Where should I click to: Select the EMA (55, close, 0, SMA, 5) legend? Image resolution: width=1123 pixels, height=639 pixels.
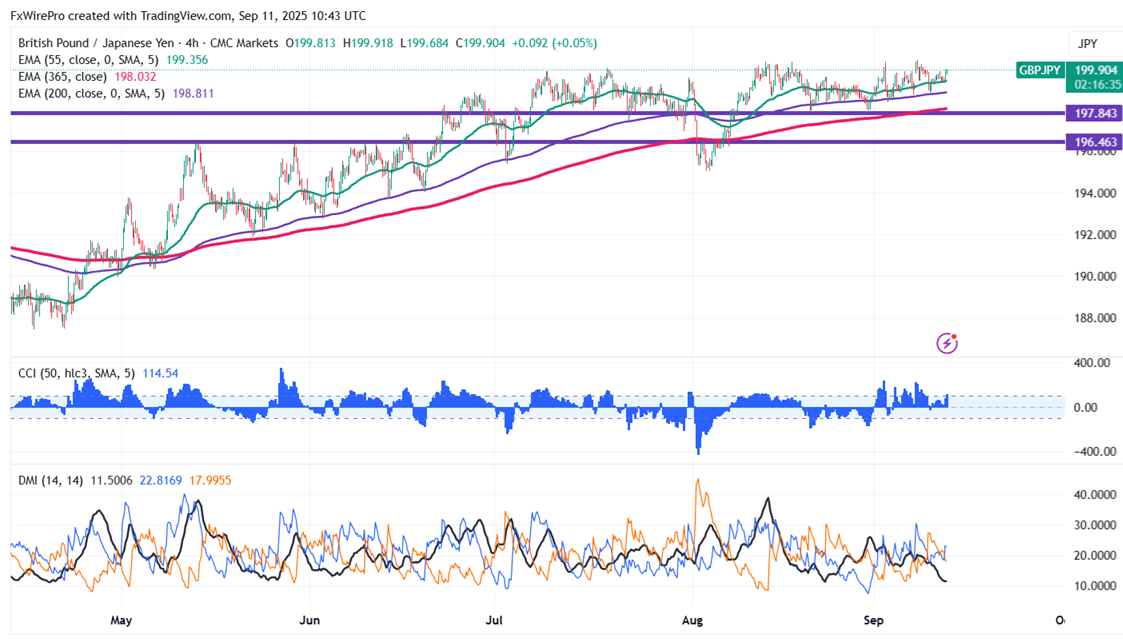click(x=88, y=60)
